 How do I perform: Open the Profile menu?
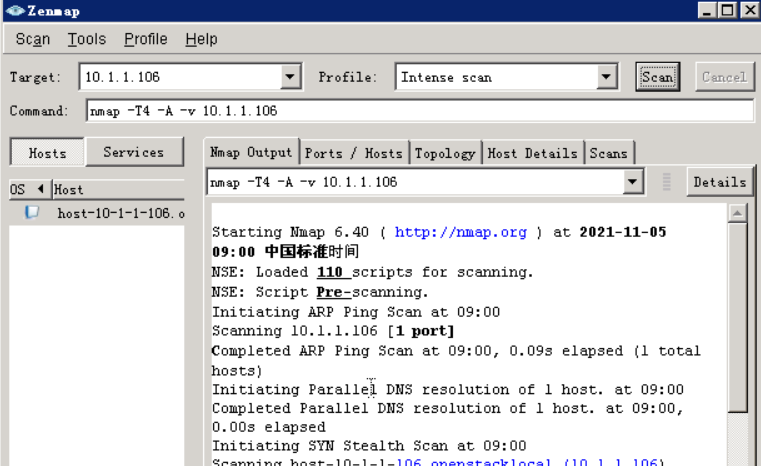coord(146,39)
